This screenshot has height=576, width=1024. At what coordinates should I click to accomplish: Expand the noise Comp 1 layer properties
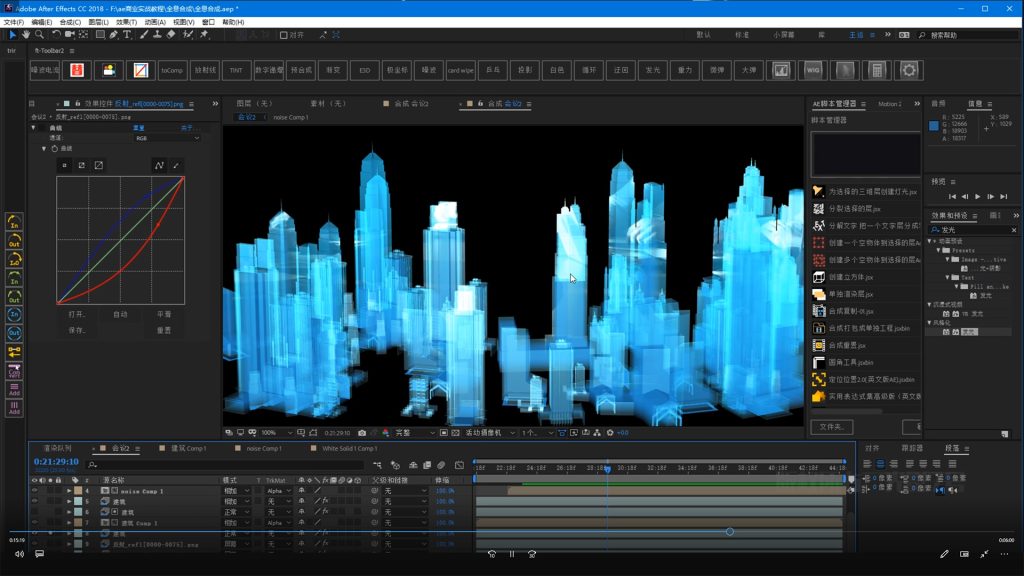pos(69,491)
